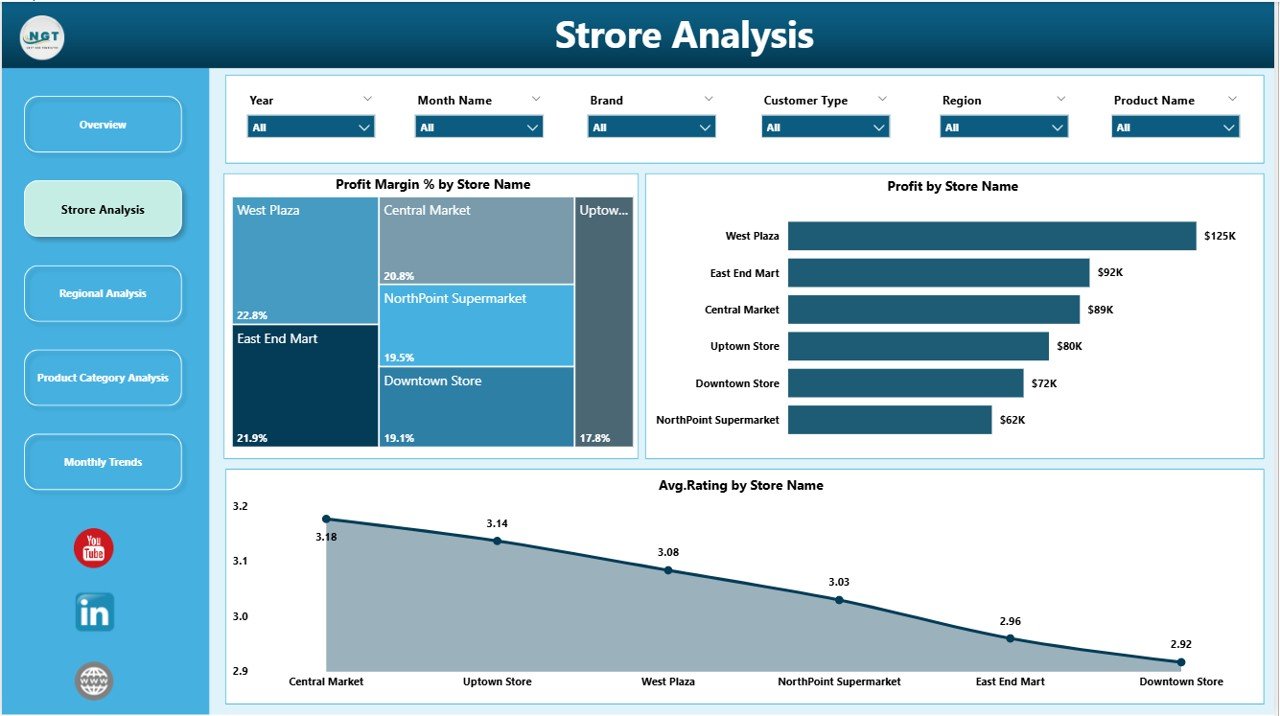This screenshot has height=716, width=1280.
Task: Select the website globe icon
Action: pyautogui.click(x=92, y=681)
